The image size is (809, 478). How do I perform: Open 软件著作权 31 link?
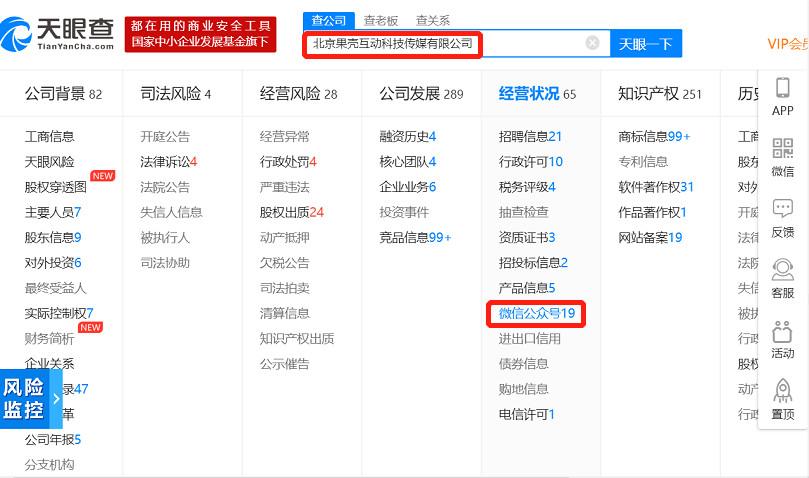click(656, 187)
